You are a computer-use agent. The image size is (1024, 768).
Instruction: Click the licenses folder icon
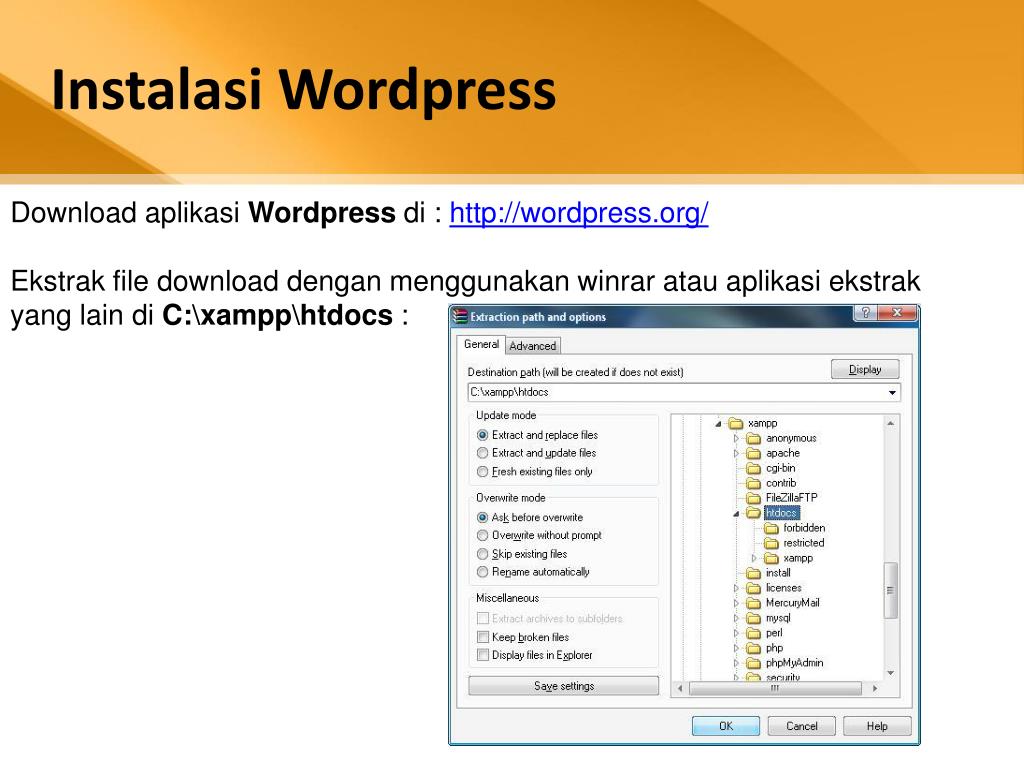(754, 588)
